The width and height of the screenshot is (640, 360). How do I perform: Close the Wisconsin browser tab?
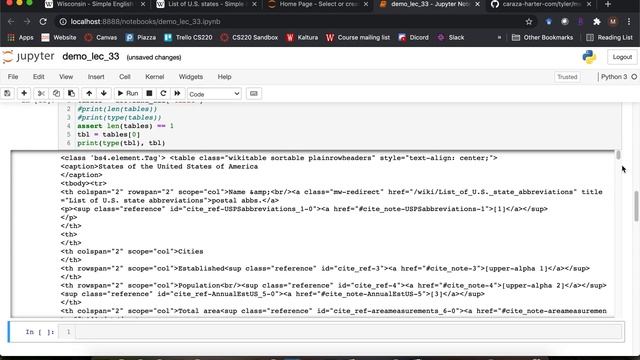pos(142,4)
